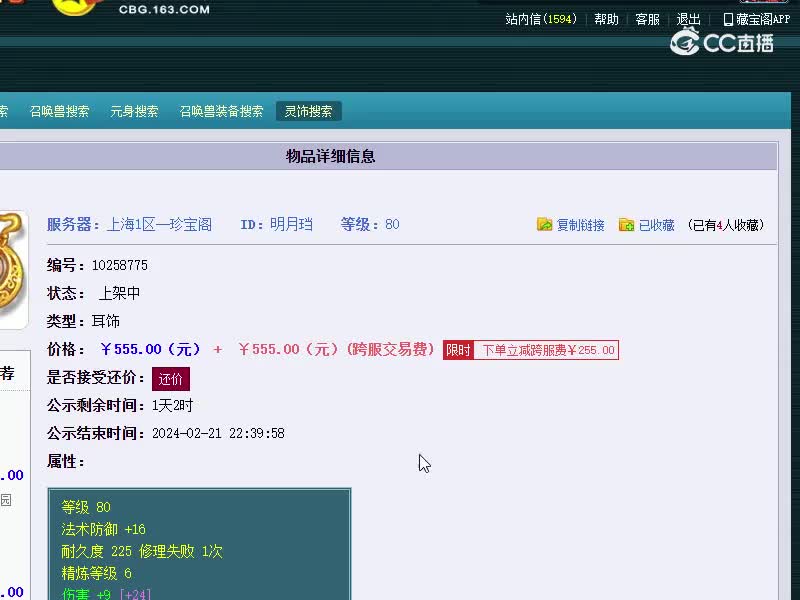Screen dimensions: 800x600
Task: Click the earring item thumbnail
Action: [12, 269]
